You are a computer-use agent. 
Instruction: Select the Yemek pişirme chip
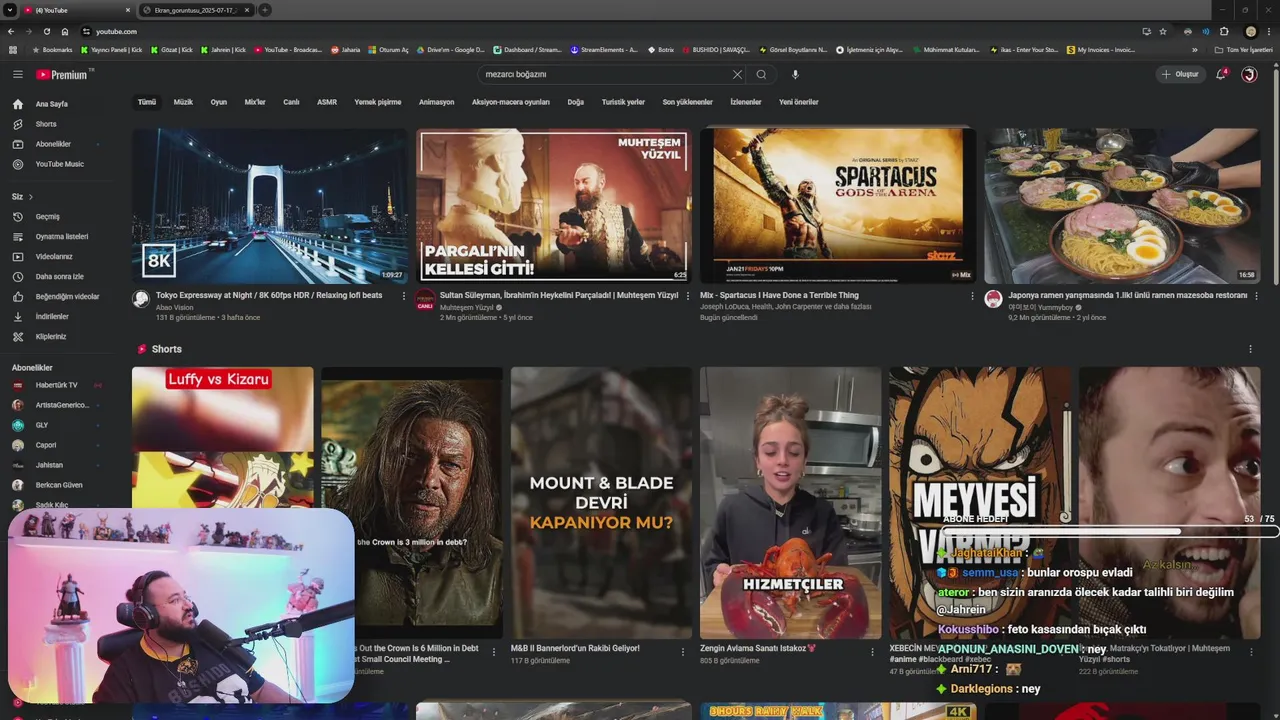(378, 102)
